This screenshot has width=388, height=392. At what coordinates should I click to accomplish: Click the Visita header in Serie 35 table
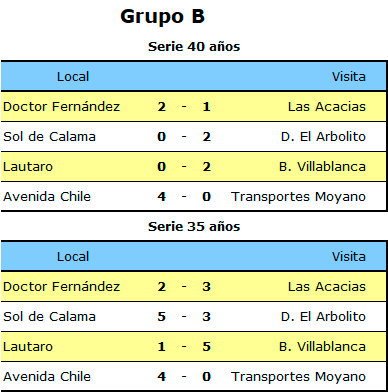(x=349, y=257)
